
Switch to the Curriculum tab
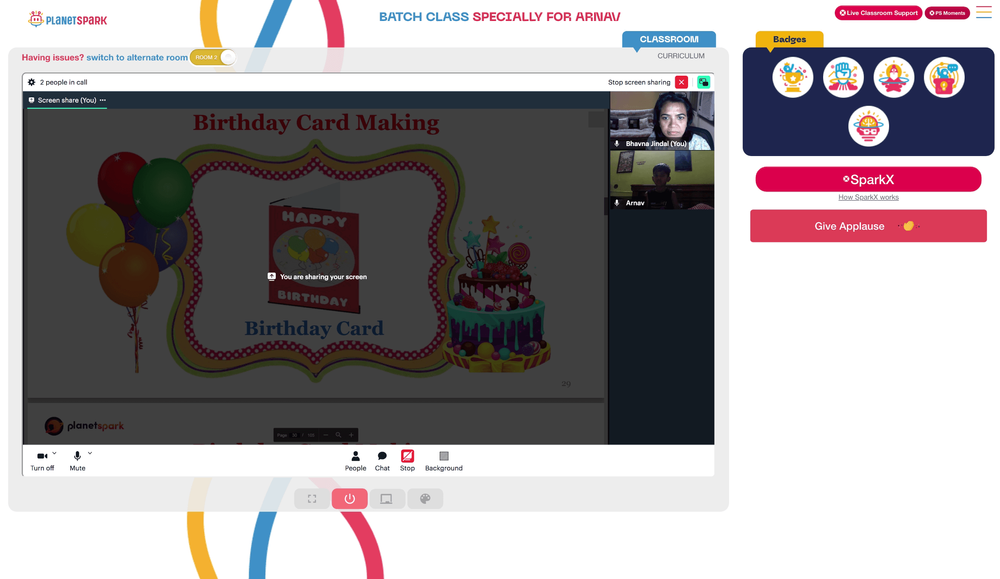click(x=681, y=56)
